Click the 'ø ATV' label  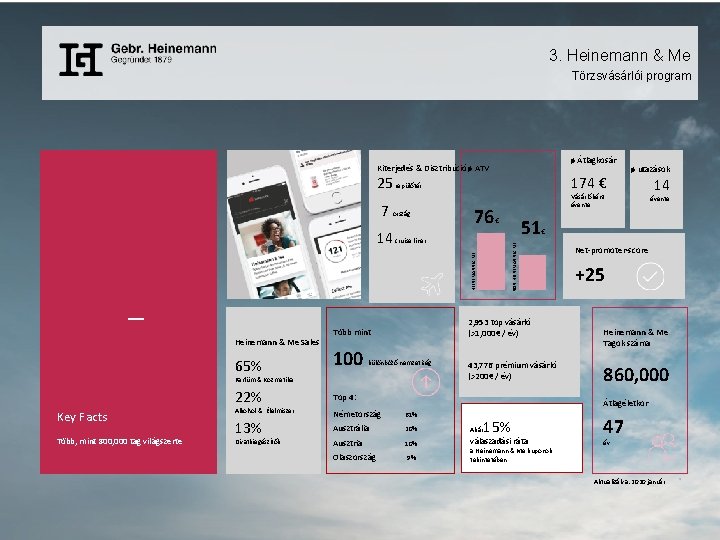(478, 169)
